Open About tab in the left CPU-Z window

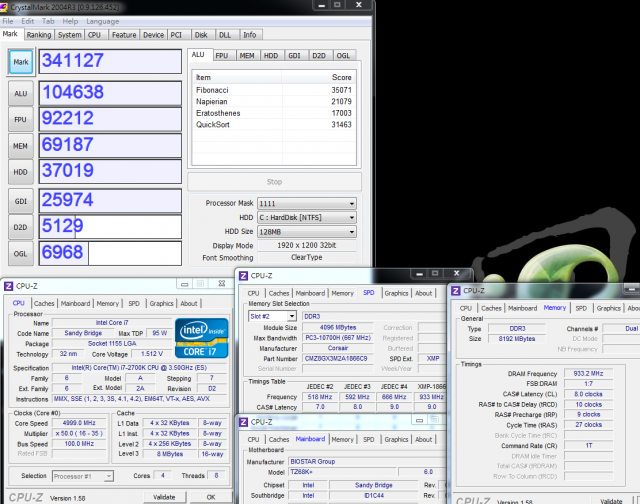(x=189, y=304)
